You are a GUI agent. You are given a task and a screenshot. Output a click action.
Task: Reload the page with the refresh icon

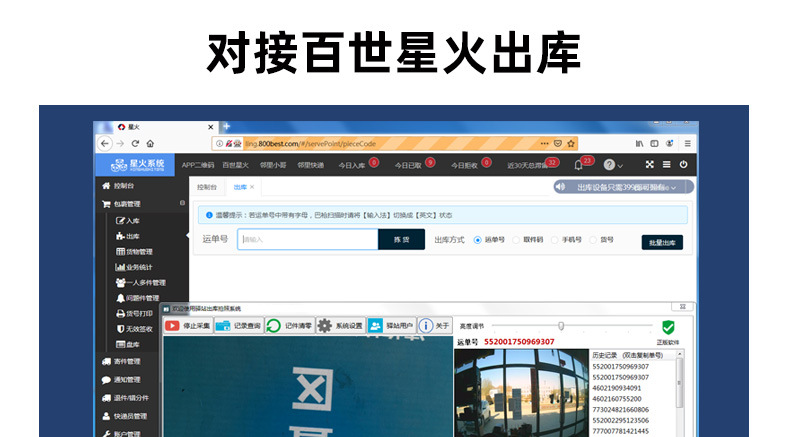135,144
